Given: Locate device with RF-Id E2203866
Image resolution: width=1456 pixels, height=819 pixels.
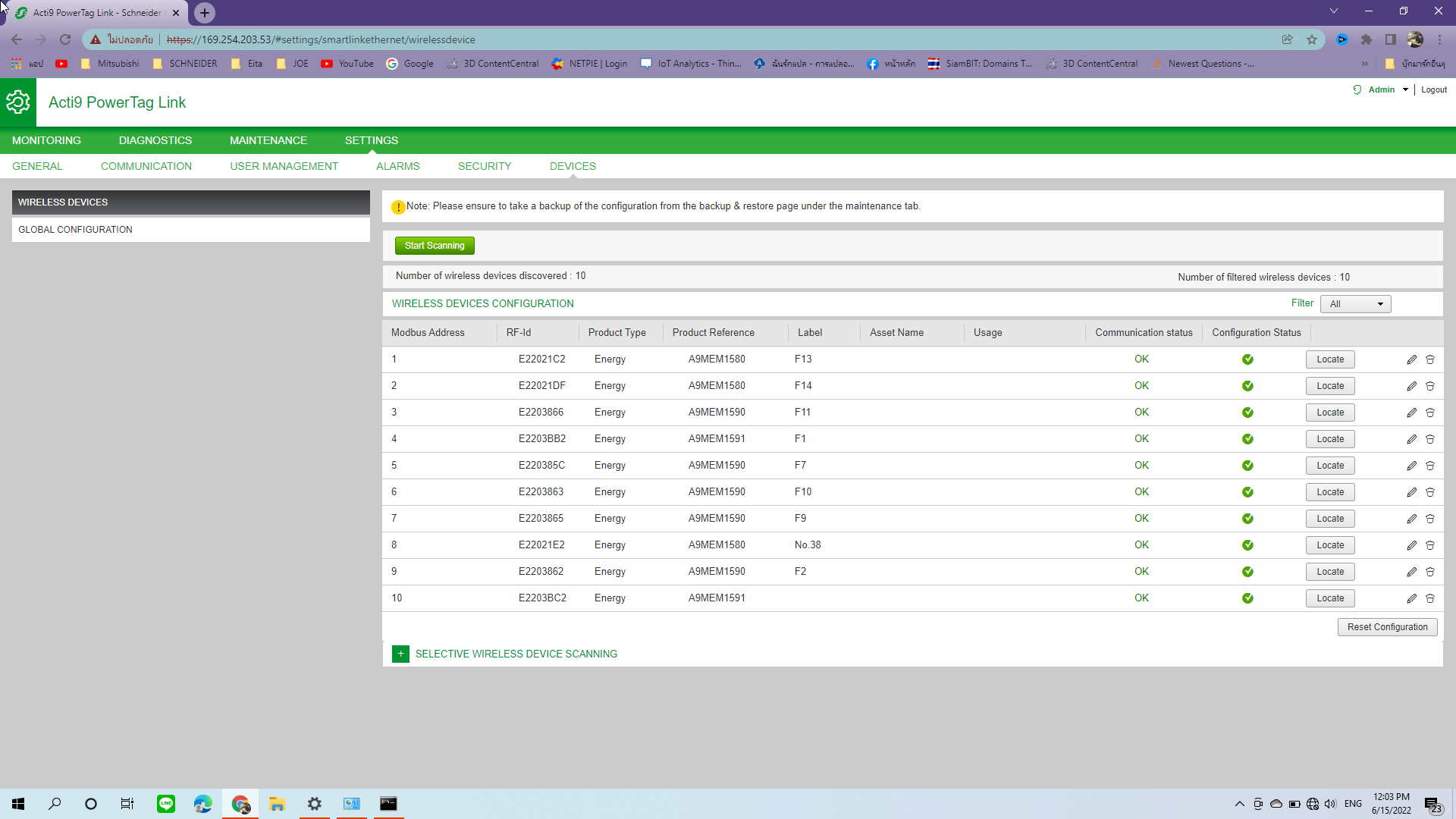Looking at the screenshot, I should (x=1330, y=413).
